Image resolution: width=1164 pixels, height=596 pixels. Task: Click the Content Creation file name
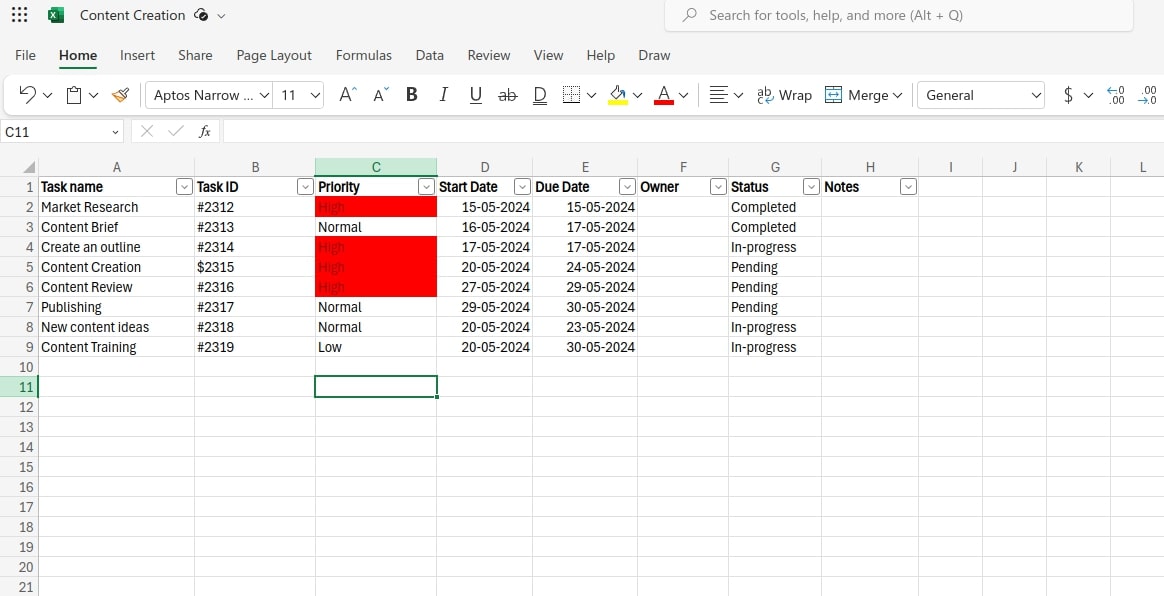coord(132,15)
